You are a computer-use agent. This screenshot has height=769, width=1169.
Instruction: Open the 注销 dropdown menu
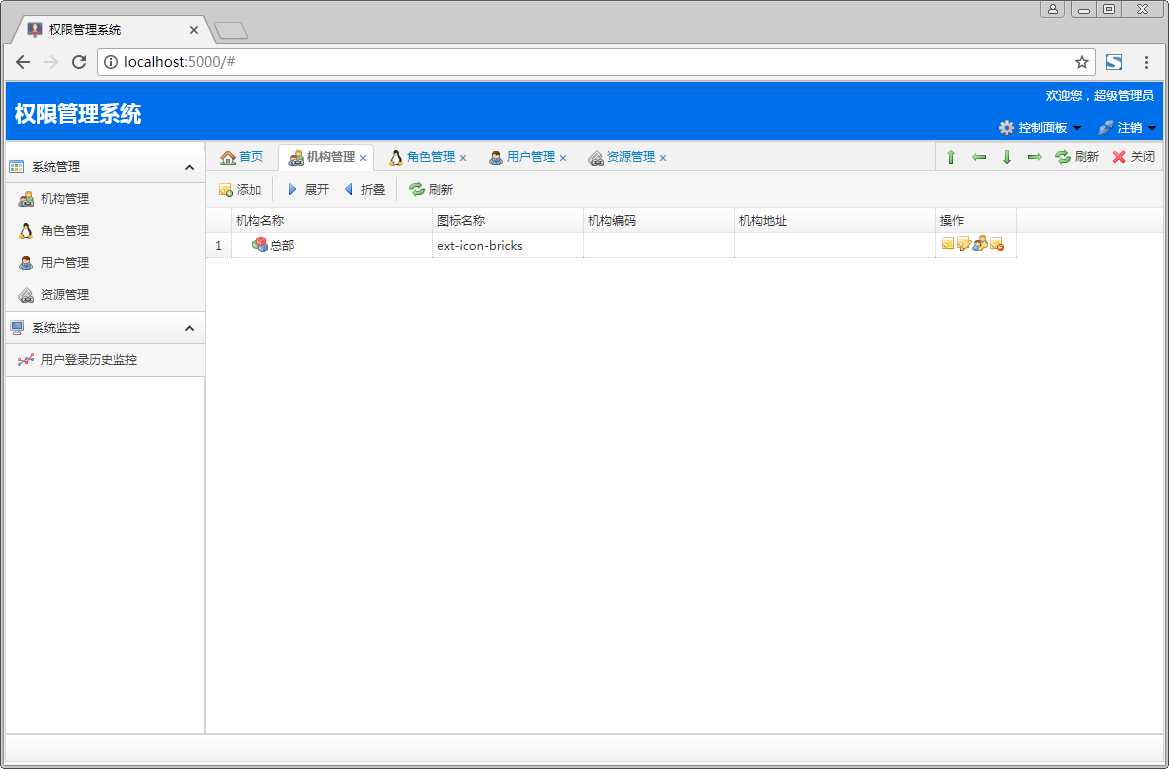1127,128
